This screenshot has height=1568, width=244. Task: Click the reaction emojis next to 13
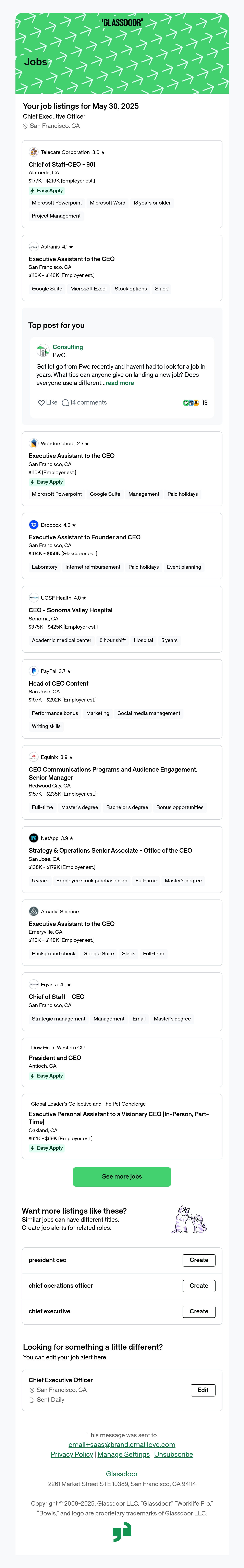(x=191, y=403)
